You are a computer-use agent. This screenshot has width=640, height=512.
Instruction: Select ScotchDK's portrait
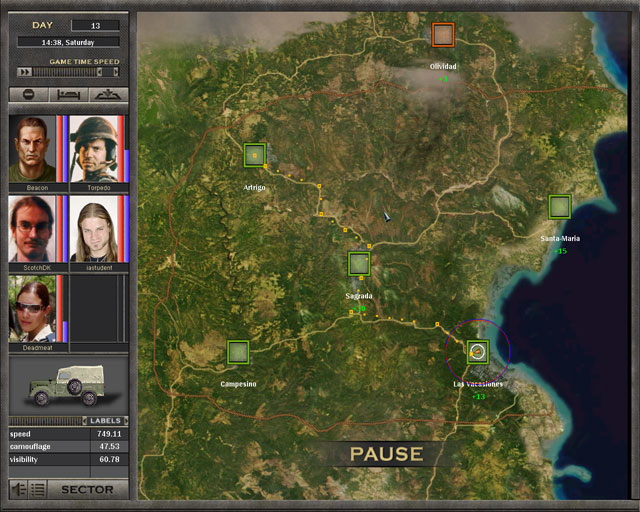point(32,229)
